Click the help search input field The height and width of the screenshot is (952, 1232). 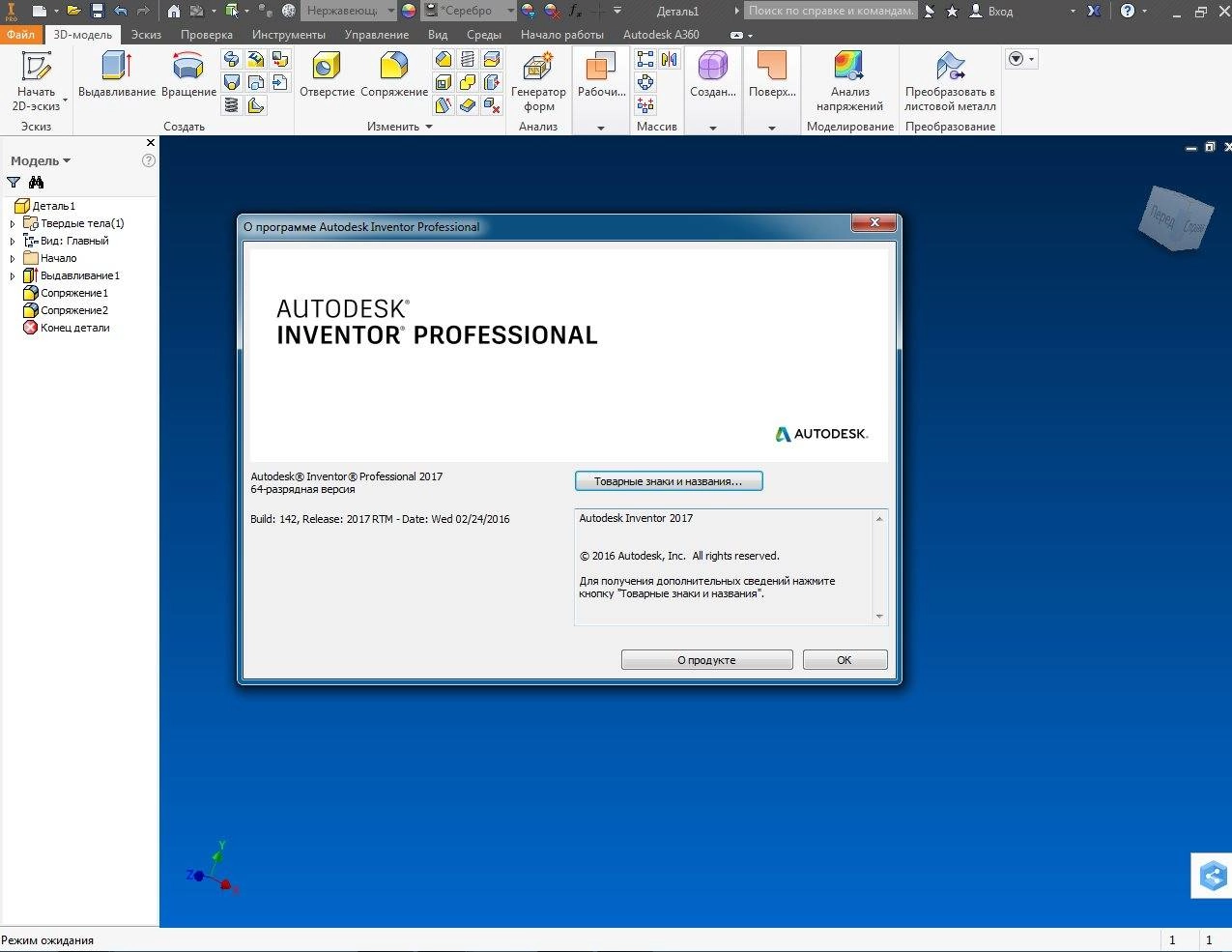coord(831,11)
